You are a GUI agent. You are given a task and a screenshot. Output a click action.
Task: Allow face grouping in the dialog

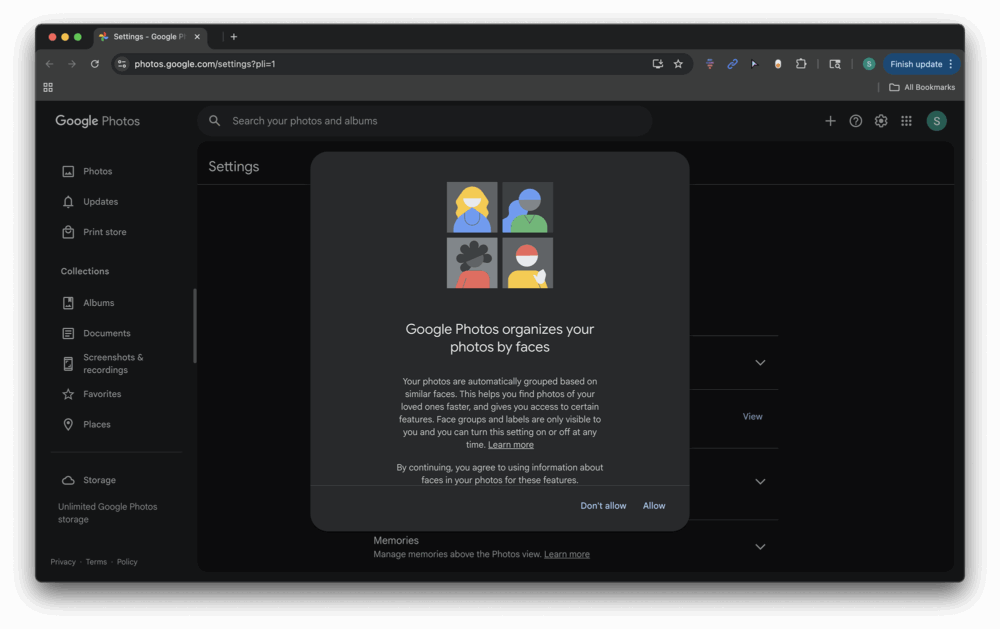(654, 505)
